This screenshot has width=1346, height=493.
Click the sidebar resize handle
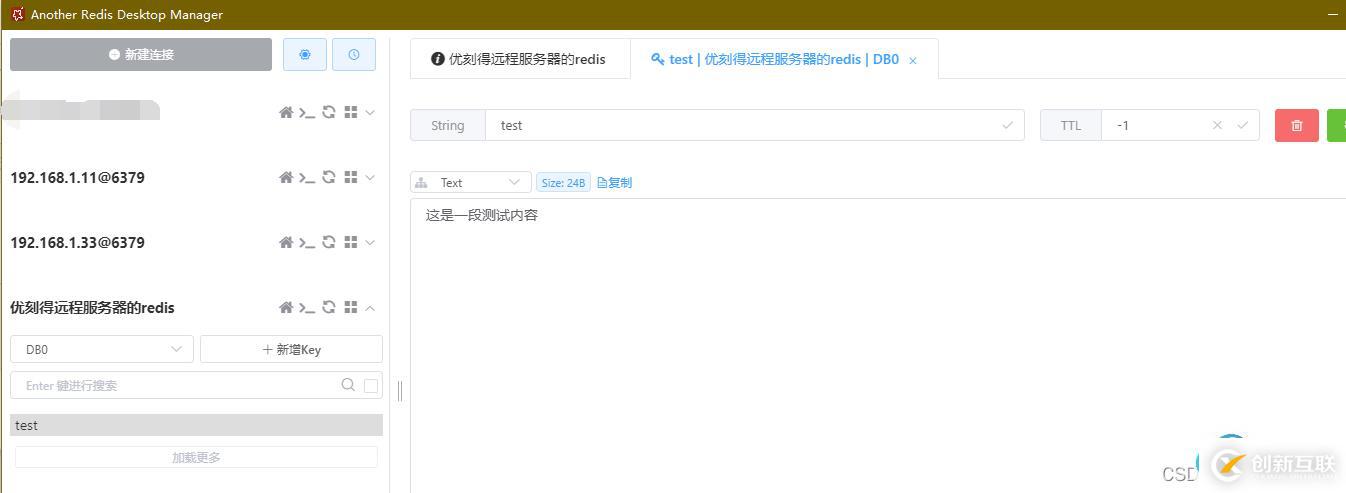[400, 390]
